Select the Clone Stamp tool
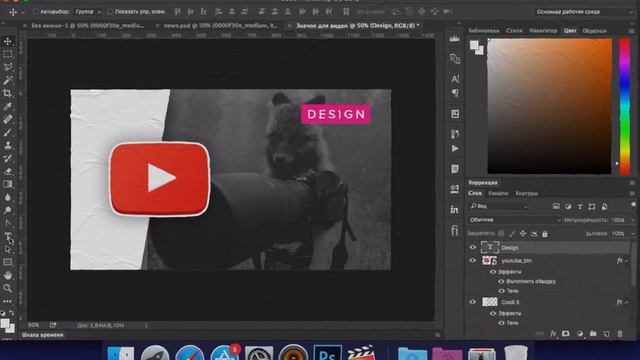The height and width of the screenshot is (360, 640). point(7,145)
